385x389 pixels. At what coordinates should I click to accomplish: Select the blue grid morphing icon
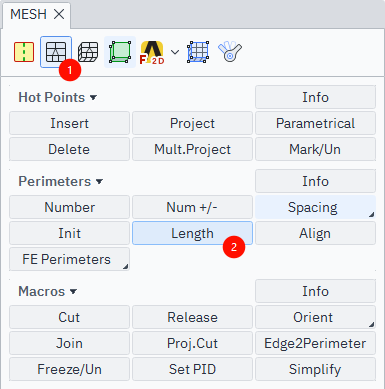tap(198, 52)
